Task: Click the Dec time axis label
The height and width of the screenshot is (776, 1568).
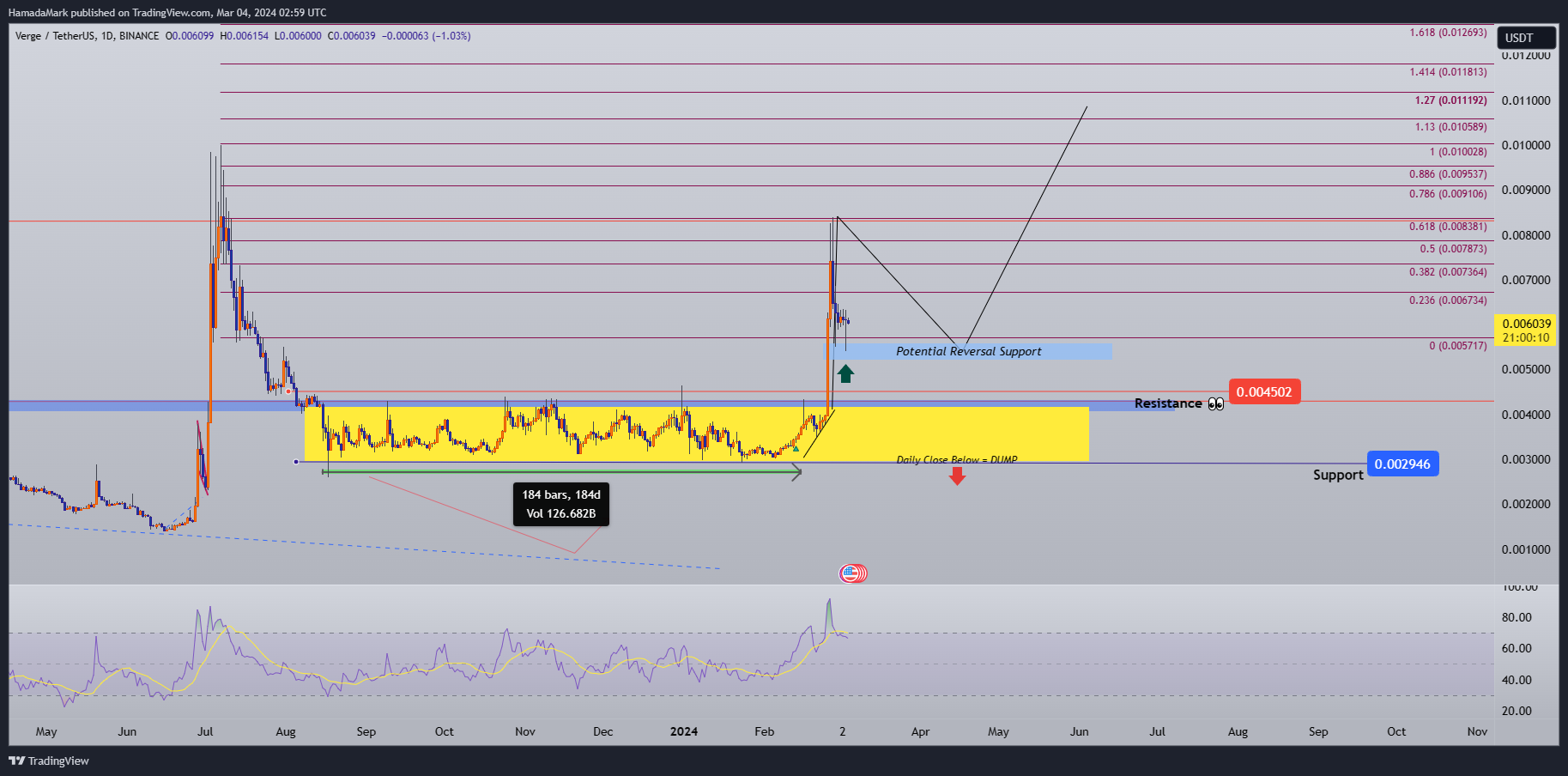Action: [x=603, y=731]
